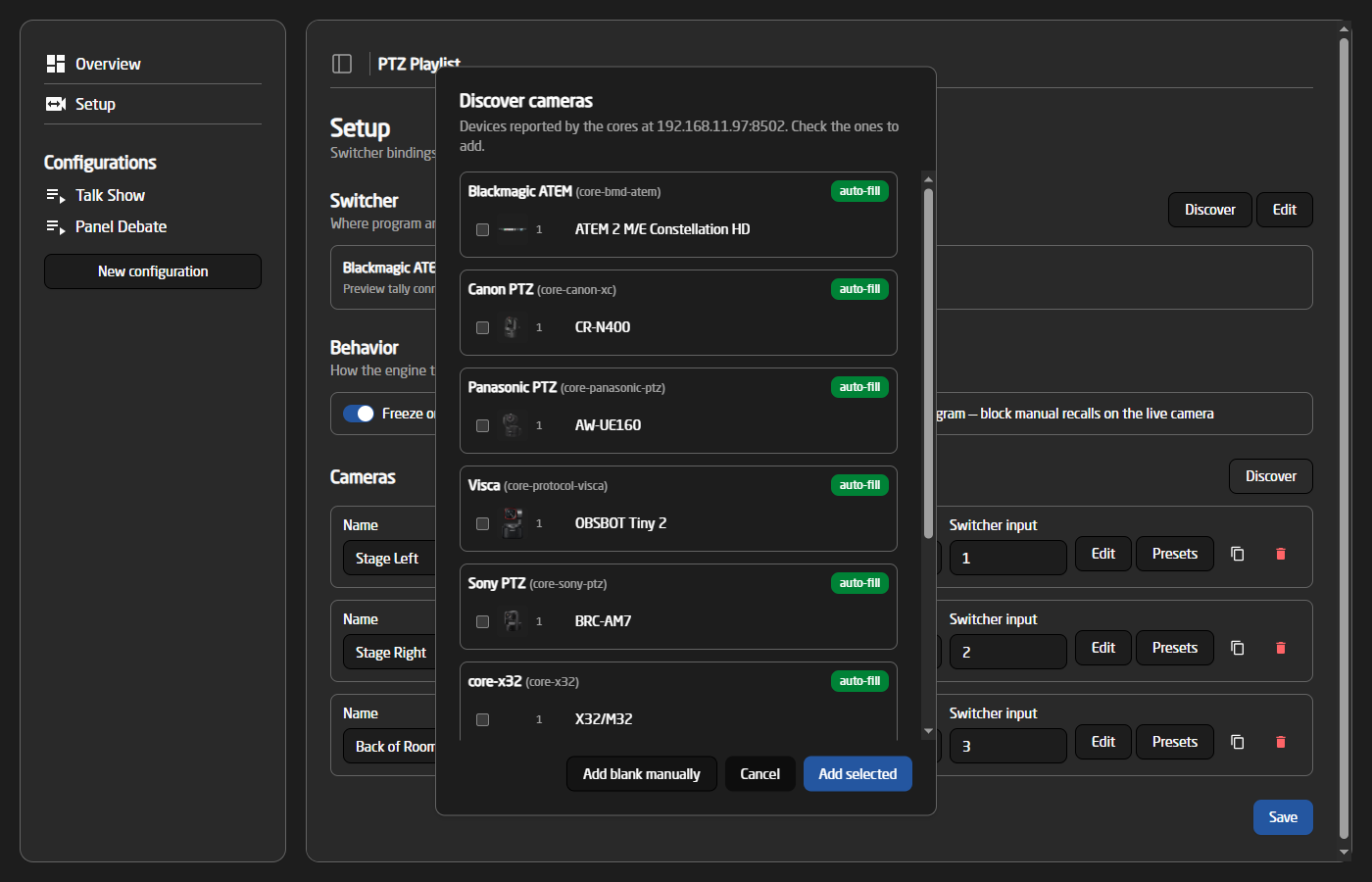Click the AW-UE160 camera thumbnail
The width and height of the screenshot is (1372, 882).
[x=512, y=425]
